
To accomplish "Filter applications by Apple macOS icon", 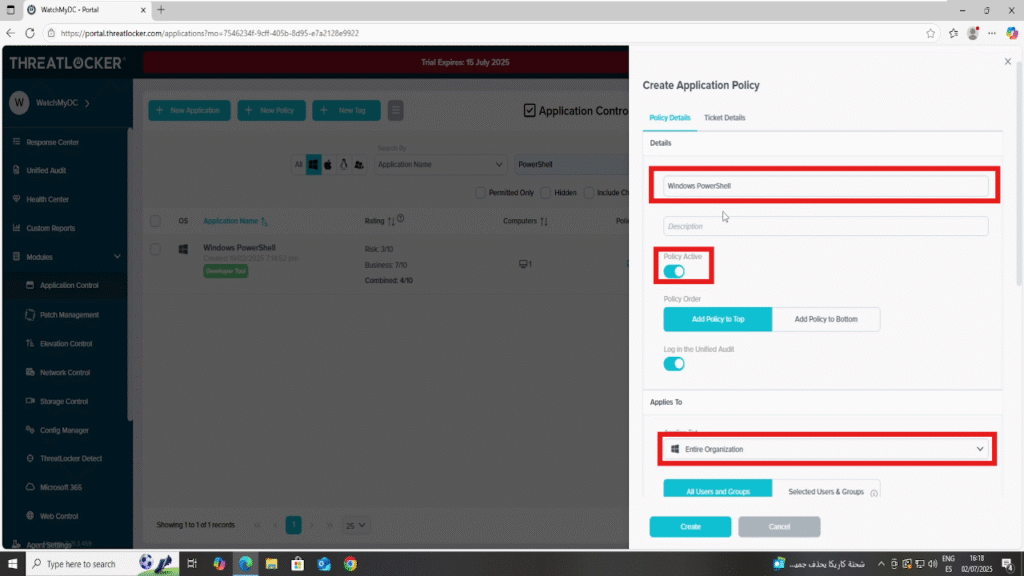I will pyautogui.click(x=328, y=165).
